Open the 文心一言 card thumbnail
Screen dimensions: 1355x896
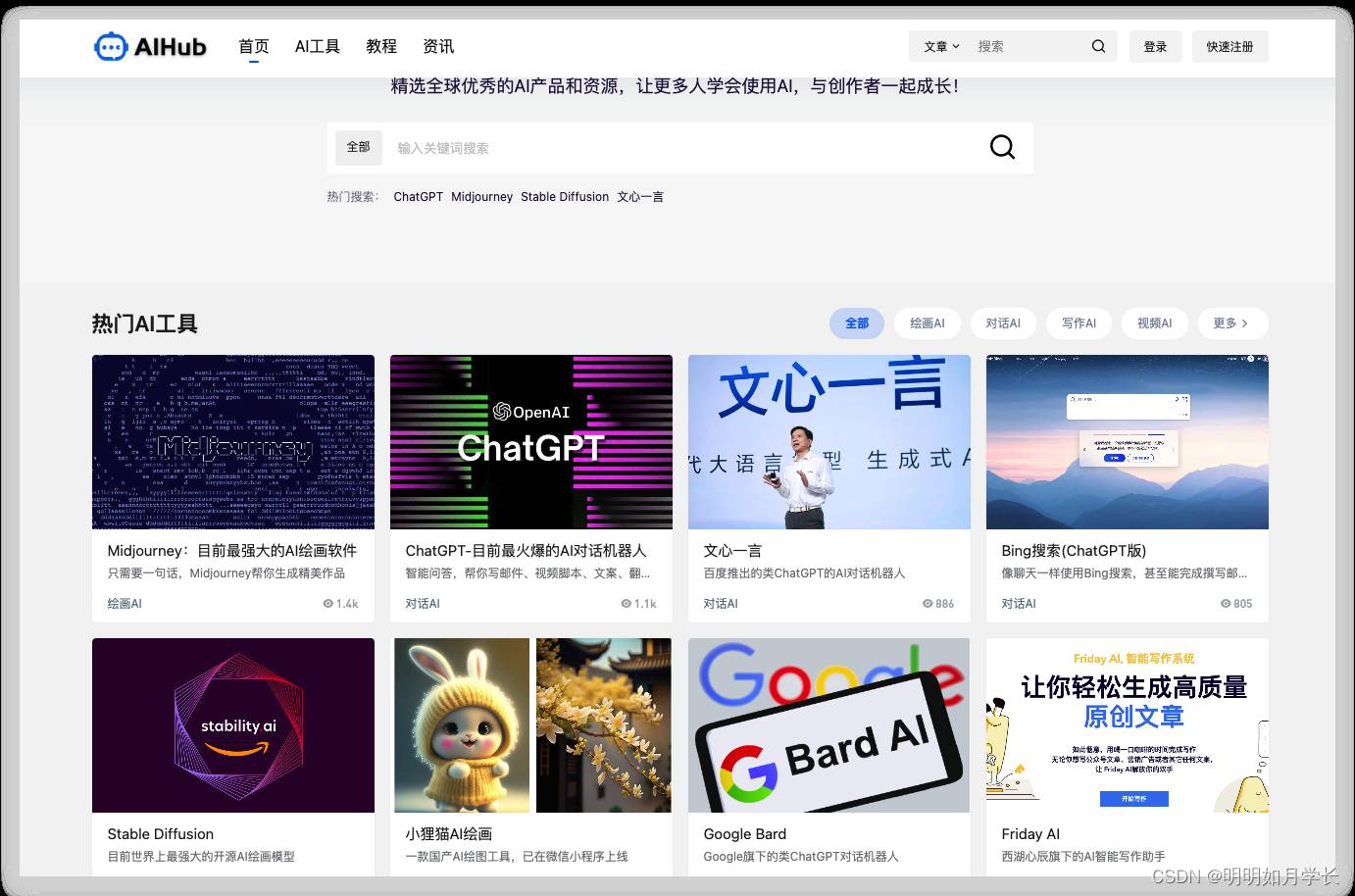[x=829, y=442]
